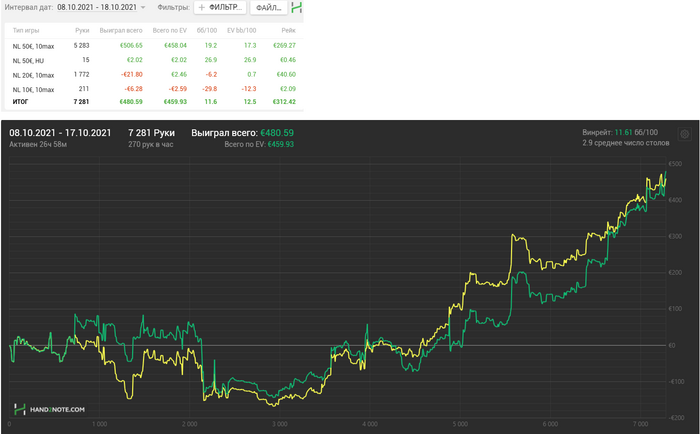Click the 7 281 Руки graph label
Viewport: 700px width, 434px height.
pos(151,133)
